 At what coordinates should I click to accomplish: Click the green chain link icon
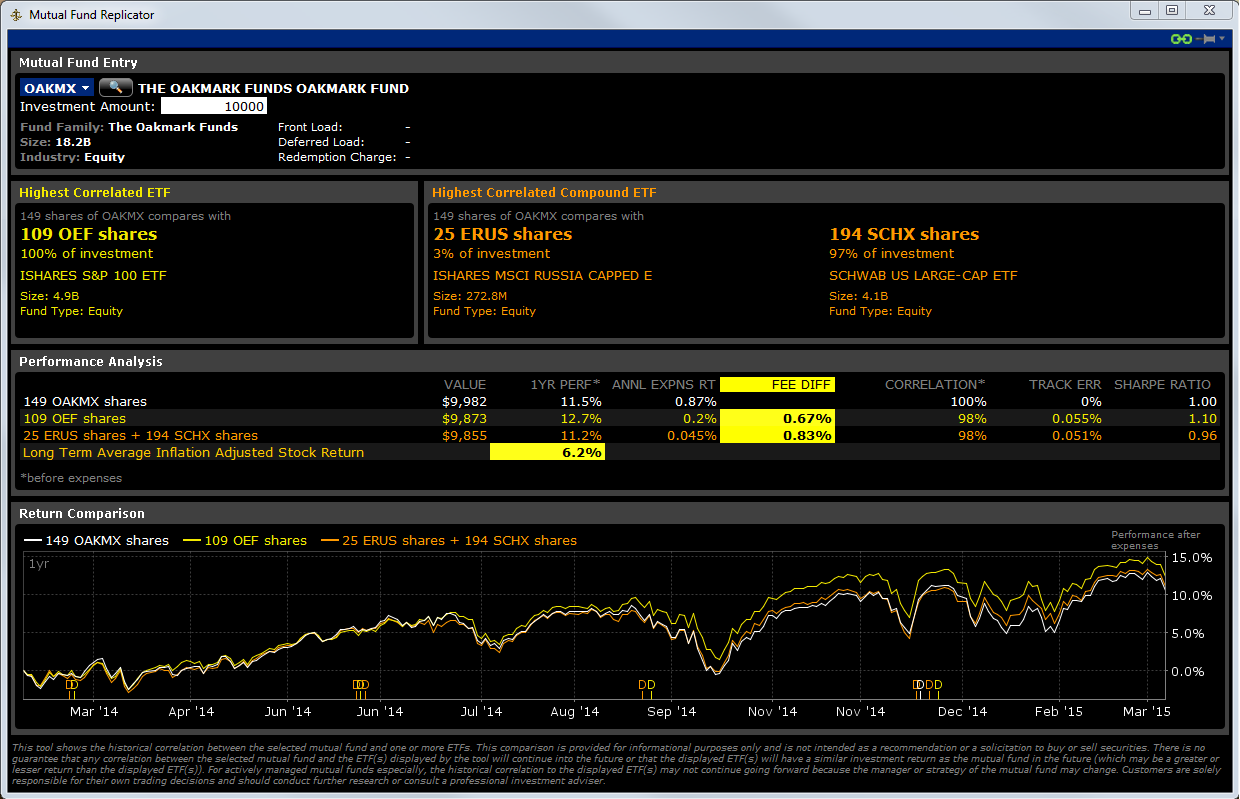tap(1181, 39)
